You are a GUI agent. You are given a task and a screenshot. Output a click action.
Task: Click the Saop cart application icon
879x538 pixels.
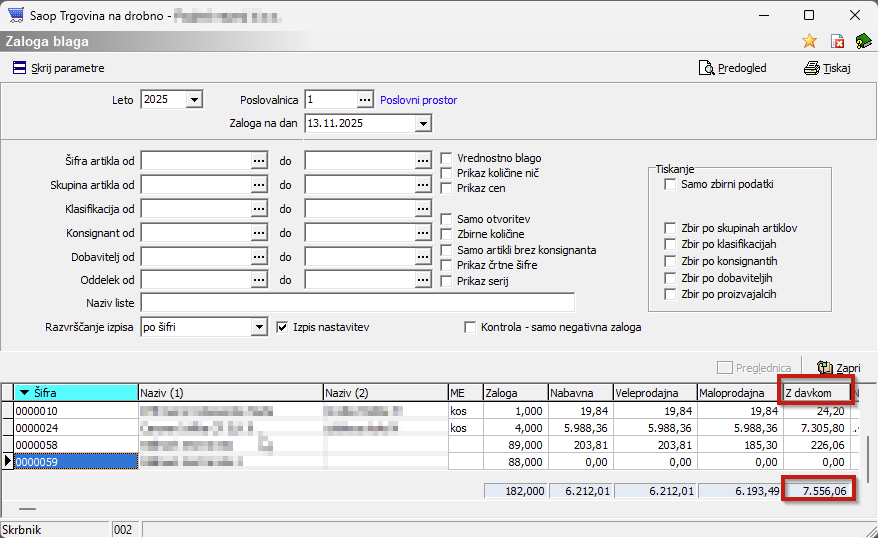click(16, 15)
